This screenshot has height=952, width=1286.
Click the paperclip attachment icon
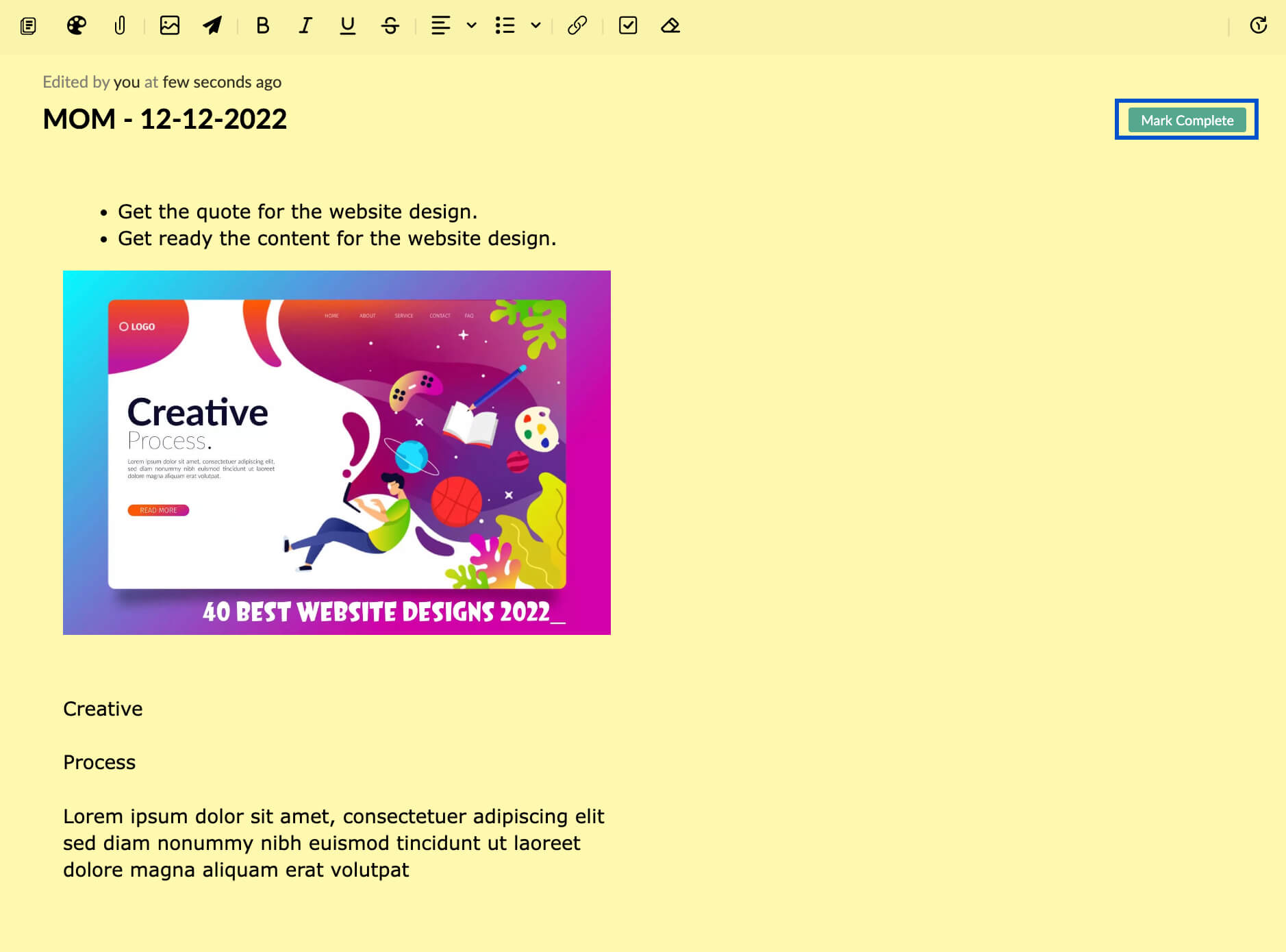tap(120, 26)
